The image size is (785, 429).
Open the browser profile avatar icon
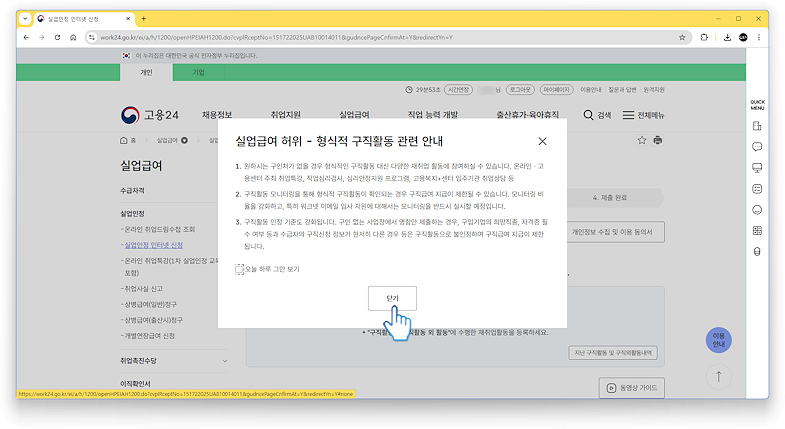pyautogui.click(x=743, y=38)
